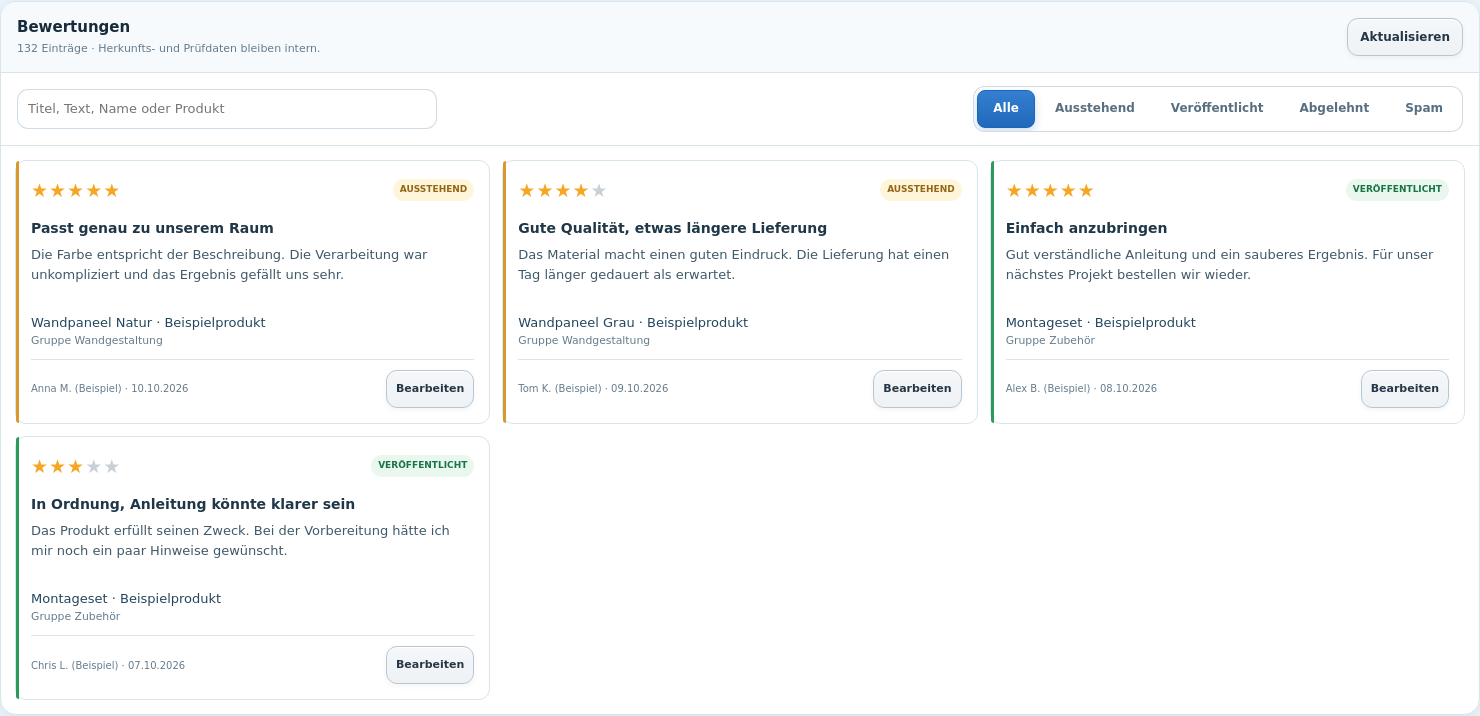Click 'Chris L. (Beispiel) · 07.10.2026' author line
This screenshot has height=716, width=1480.
tap(108, 665)
